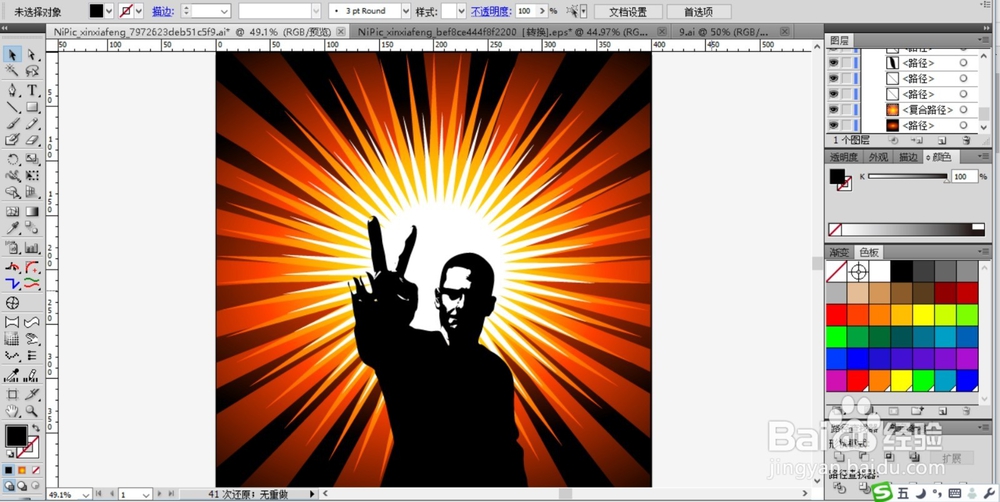The image size is (1000, 502).
Task: Close the first NiPic document tab
Action: click(341, 31)
